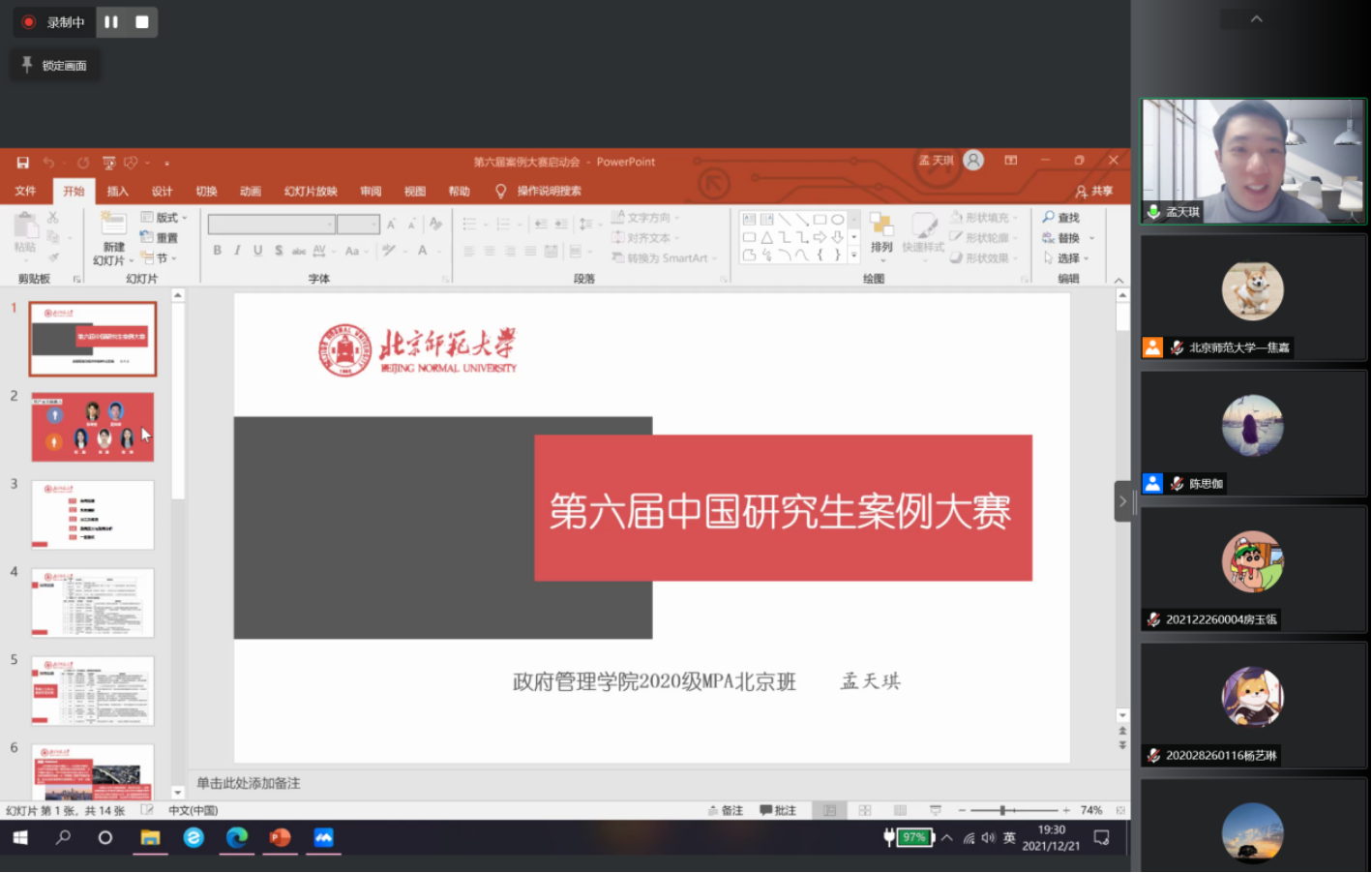Clear all formatting with the eraser A icon

point(435,224)
